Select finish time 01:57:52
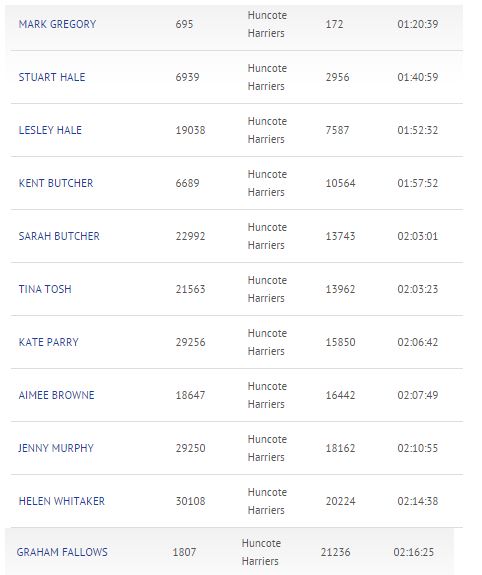This screenshot has height=575, width=482. click(x=417, y=183)
